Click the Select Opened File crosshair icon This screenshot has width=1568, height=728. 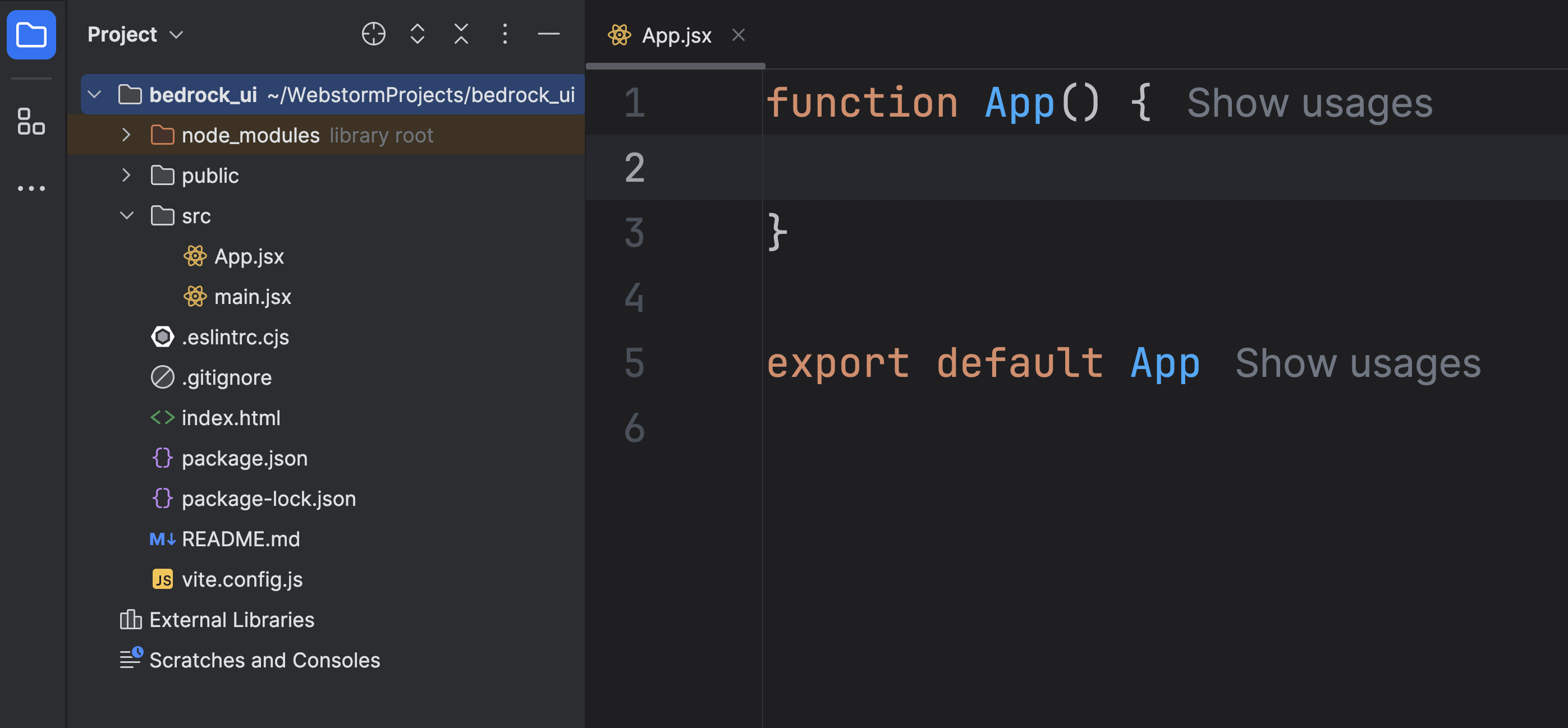click(x=373, y=34)
